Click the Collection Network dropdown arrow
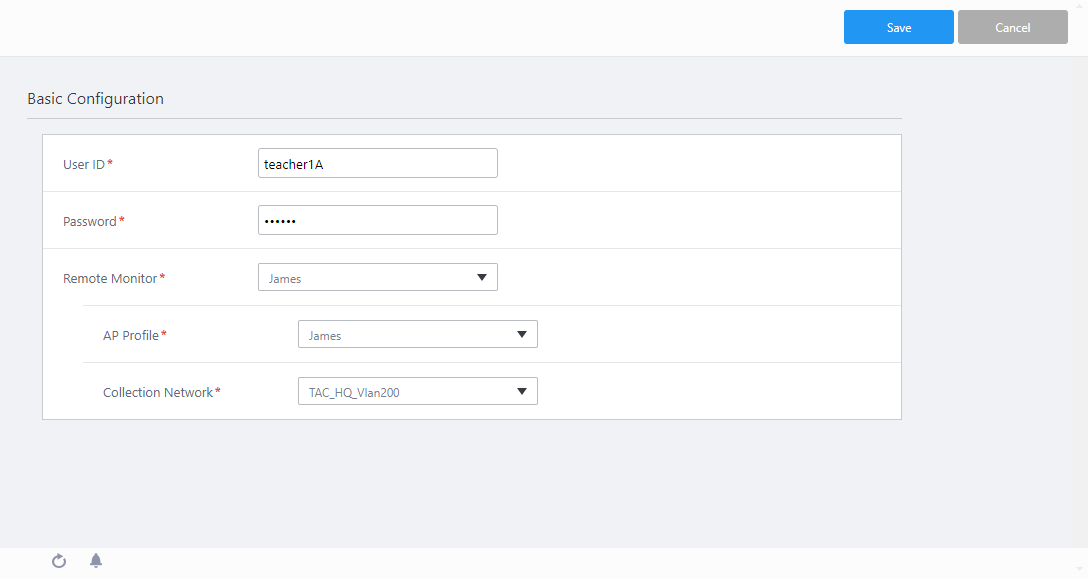 click(521, 391)
